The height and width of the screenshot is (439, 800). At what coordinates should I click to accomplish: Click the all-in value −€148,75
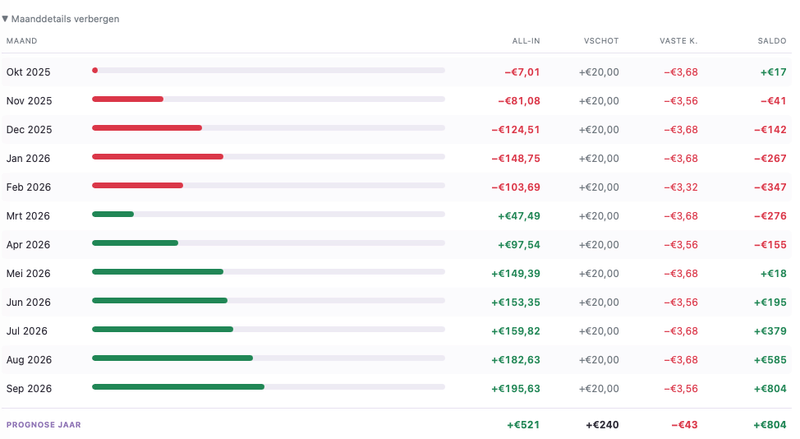click(516, 158)
